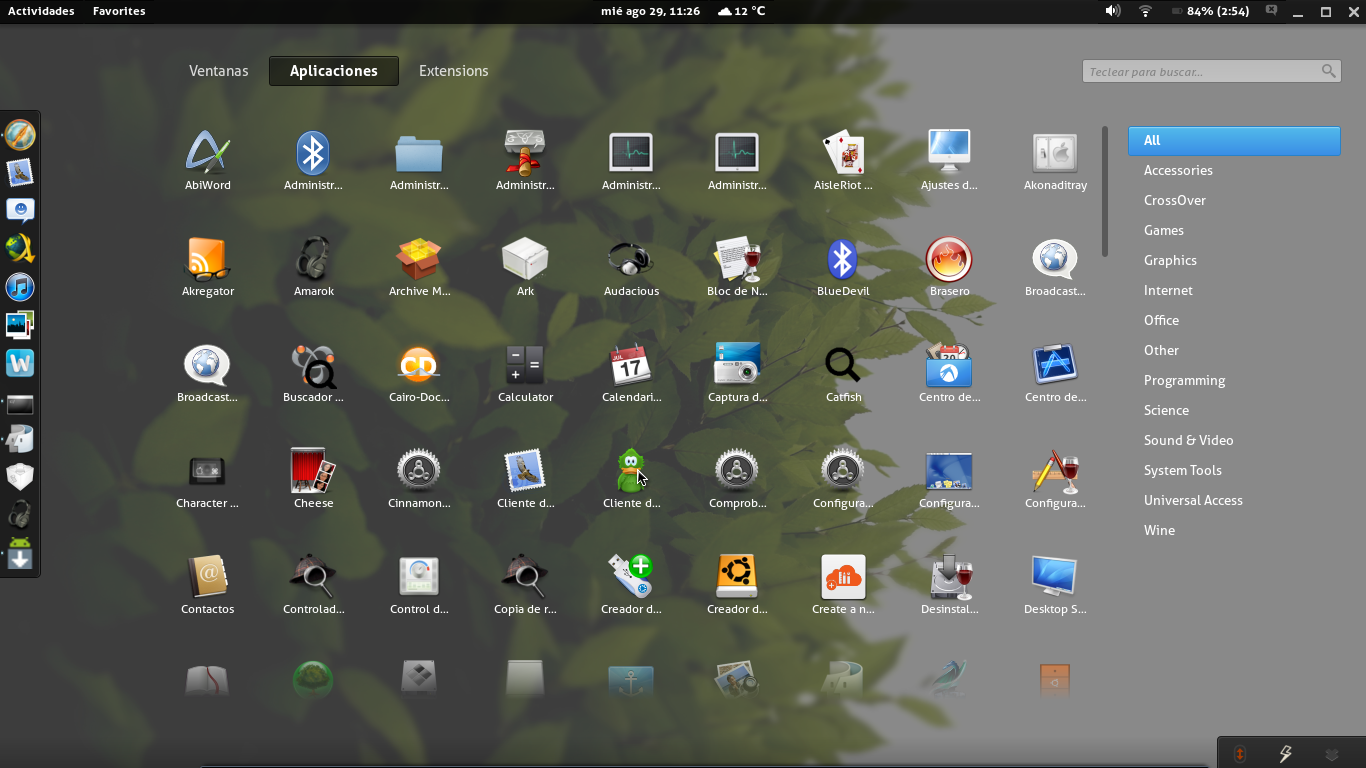
Task: Open Desktop Sharing settings app
Action: 1055,584
